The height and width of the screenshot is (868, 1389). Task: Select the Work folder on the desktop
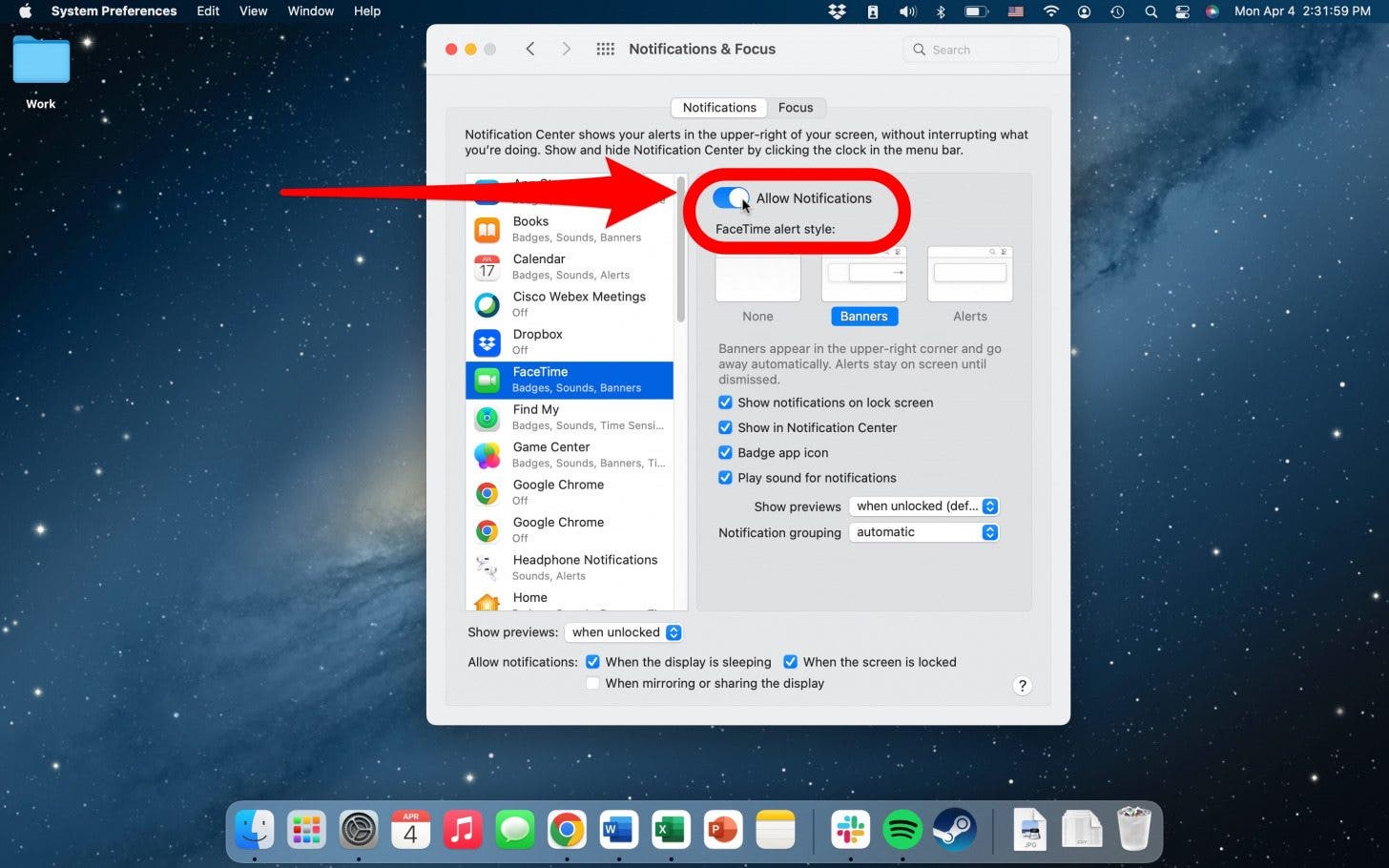tap(41, 73)
